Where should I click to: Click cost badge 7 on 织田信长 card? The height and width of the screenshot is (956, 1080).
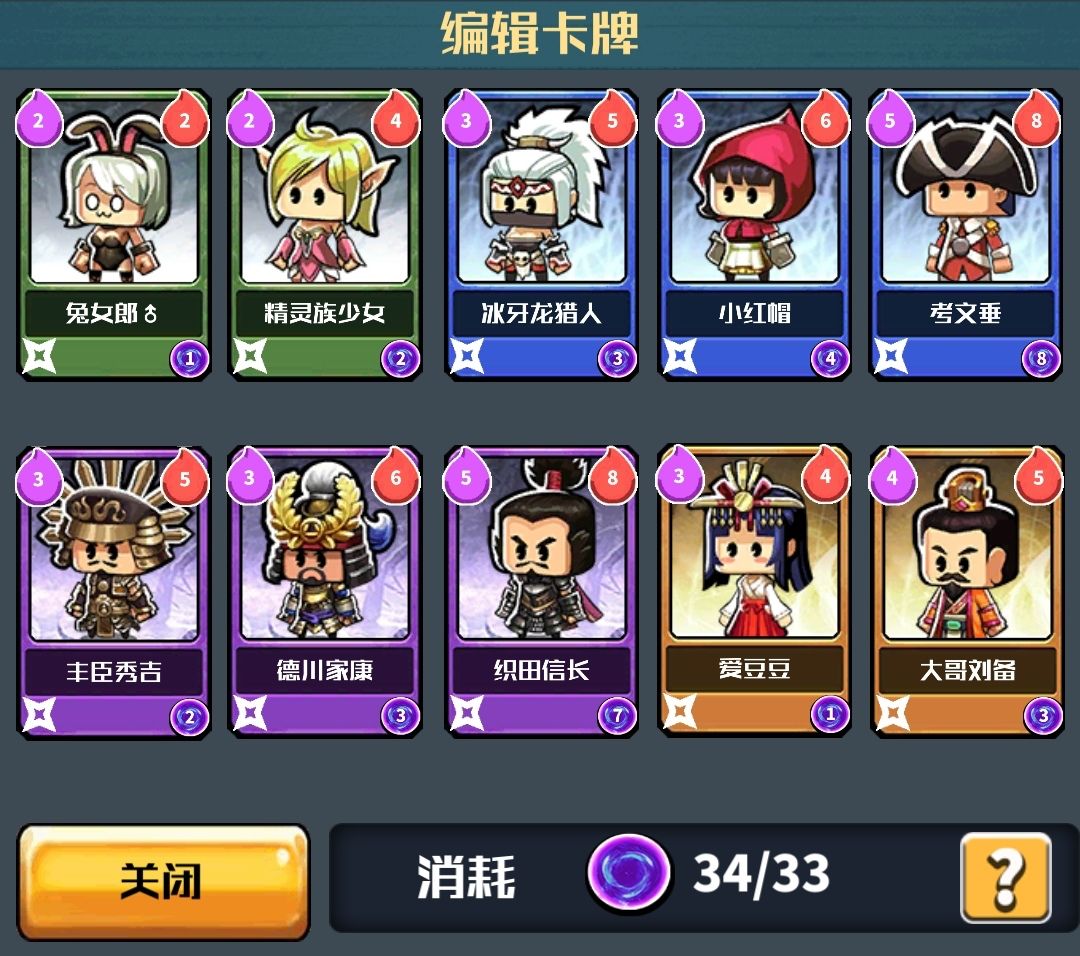(617, 716)
